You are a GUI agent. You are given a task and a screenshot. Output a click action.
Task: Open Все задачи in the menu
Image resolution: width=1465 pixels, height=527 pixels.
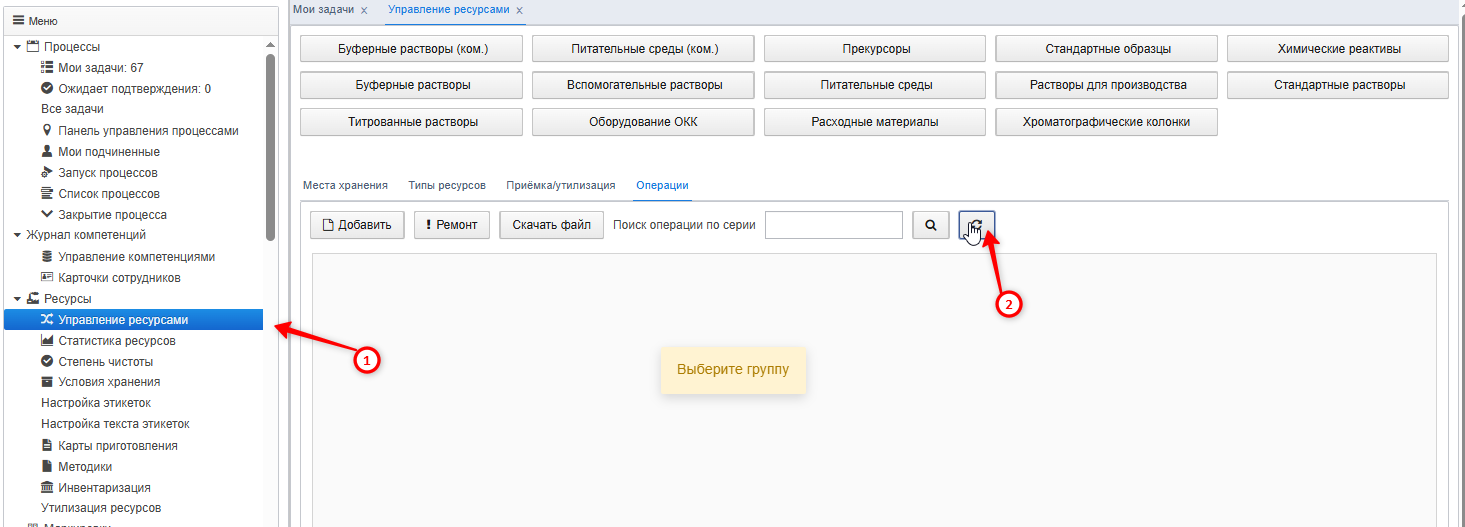72,110
